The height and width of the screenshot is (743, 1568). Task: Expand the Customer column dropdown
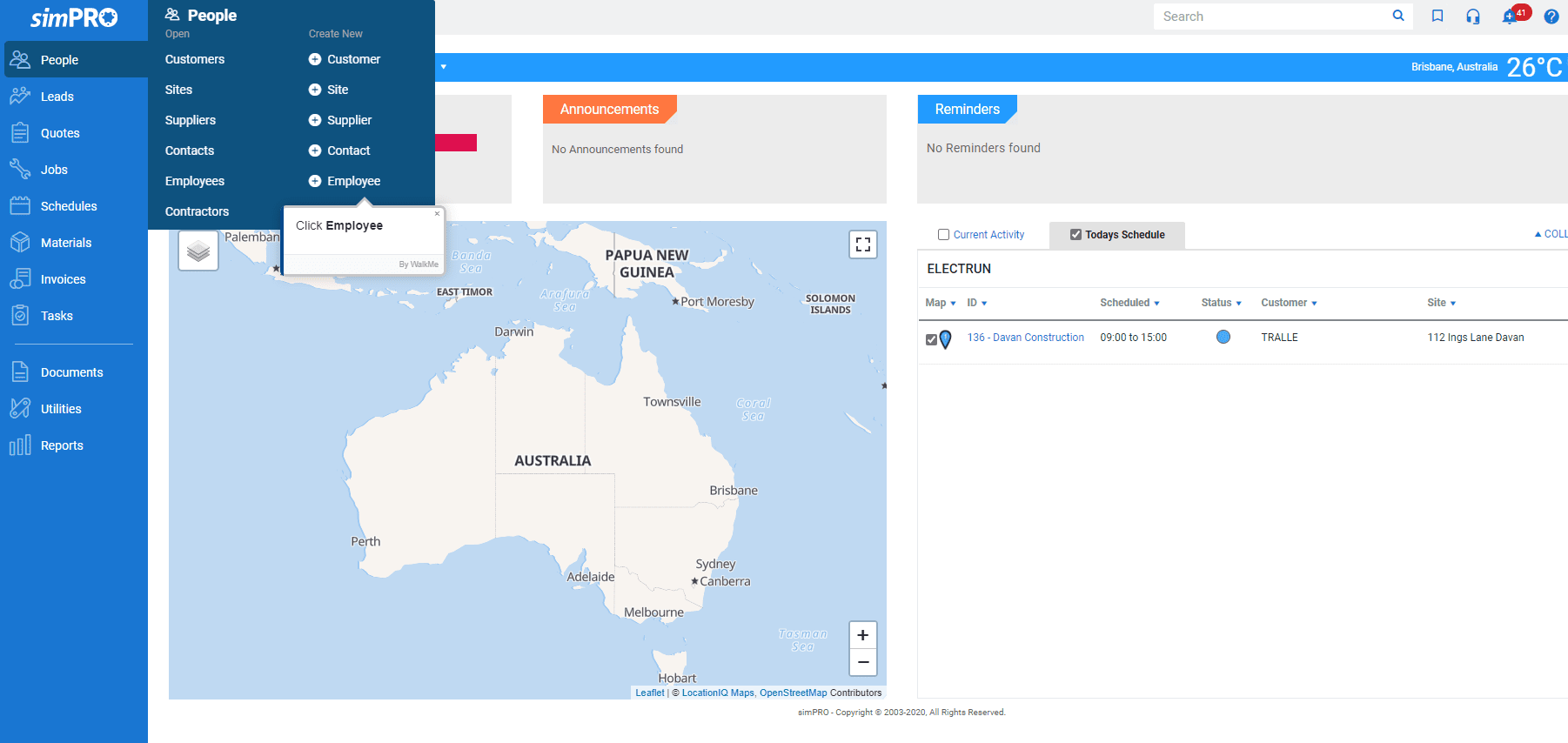pyautogui.click(x=1289, y=303)
